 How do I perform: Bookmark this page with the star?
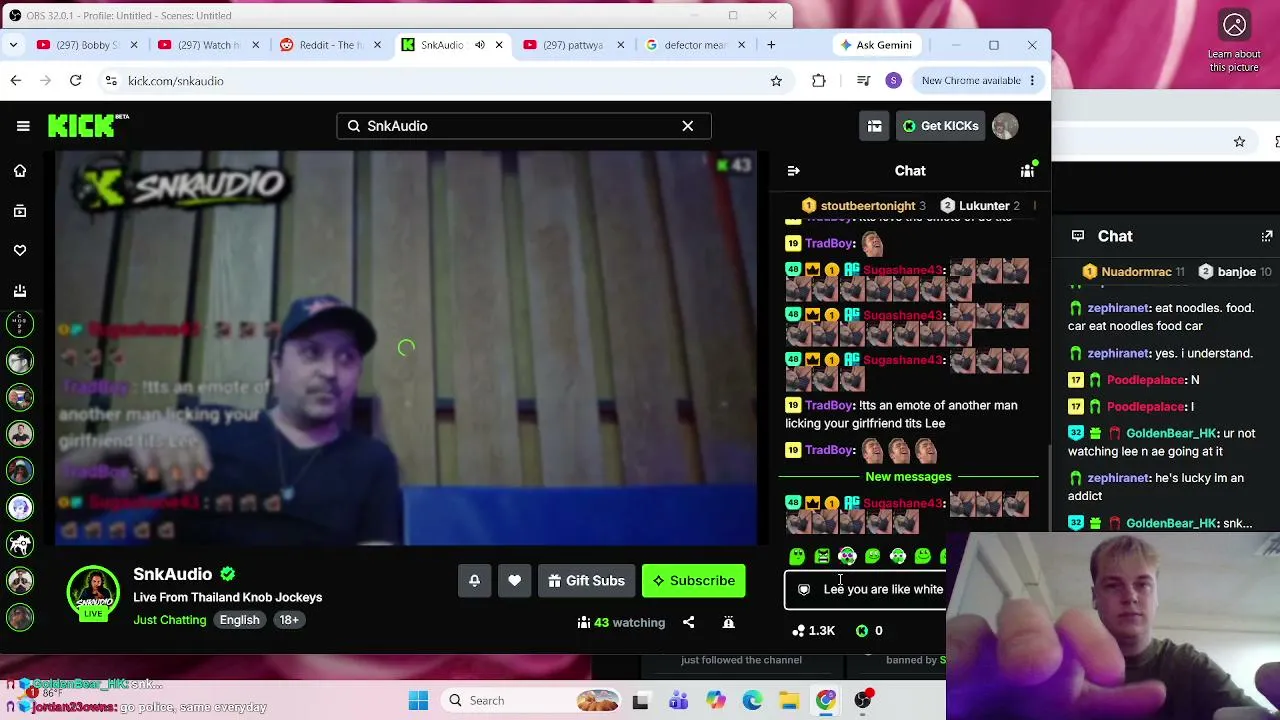tap(776, 81)
